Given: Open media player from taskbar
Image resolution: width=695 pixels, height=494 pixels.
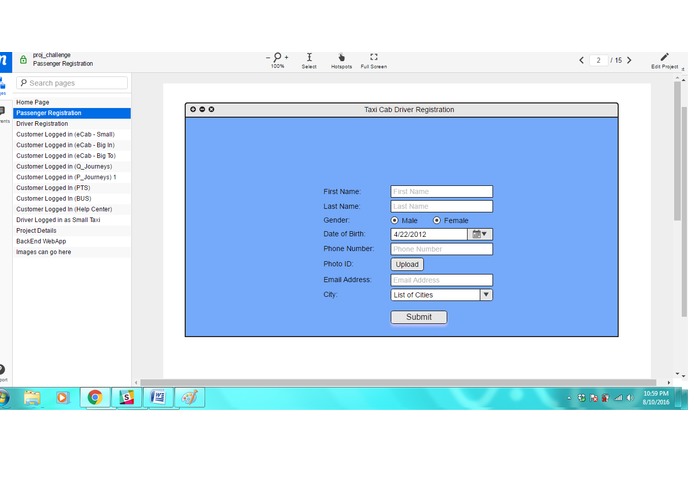Looking at the screenshot, I should pos(62,398).
